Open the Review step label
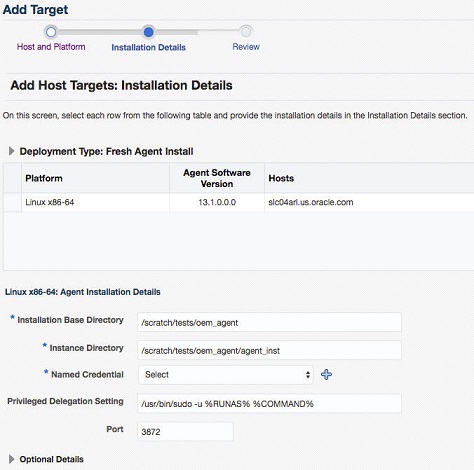 pyautogui.click(x=246, y=47)
